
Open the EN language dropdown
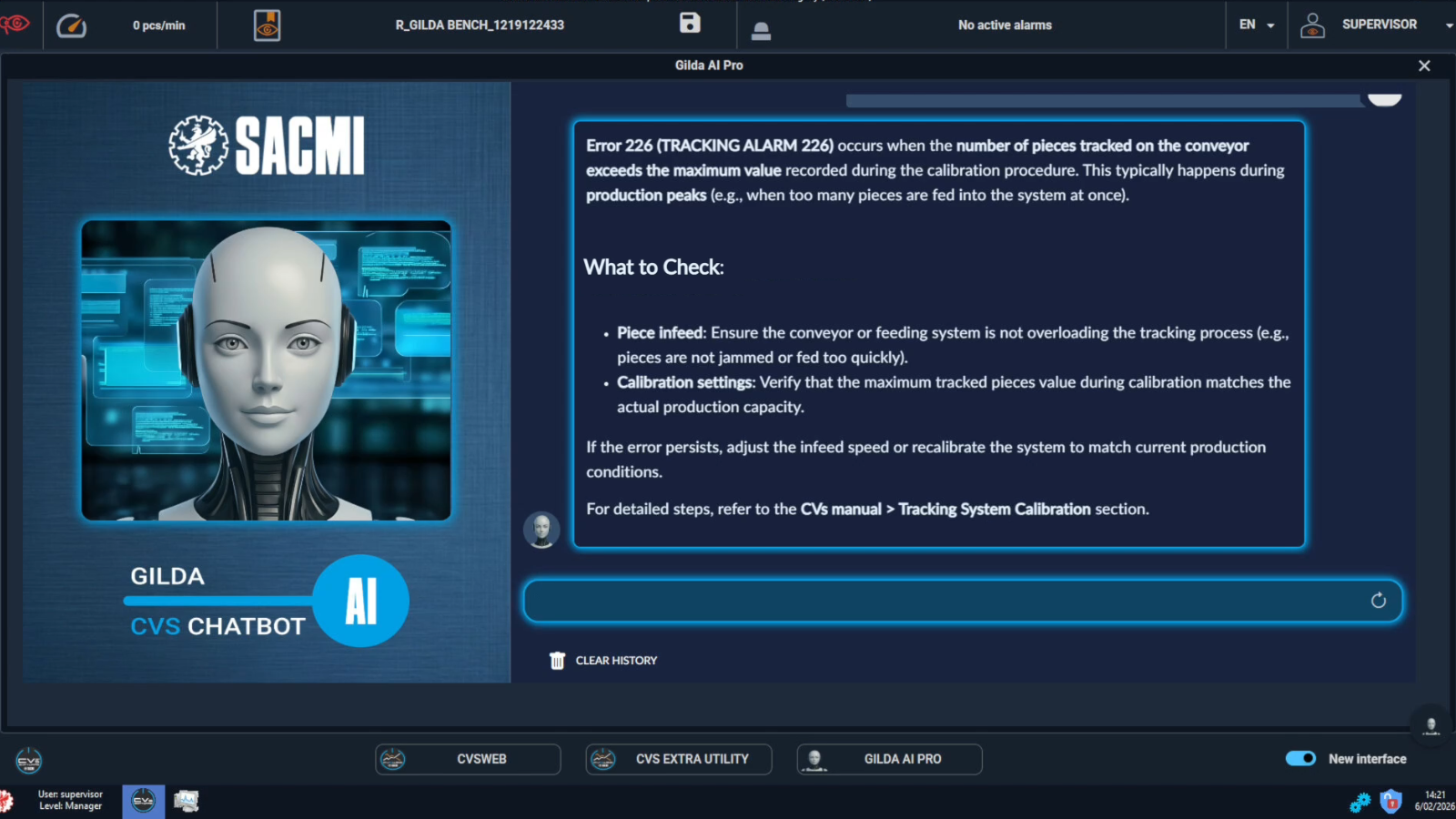(1257, 25)
